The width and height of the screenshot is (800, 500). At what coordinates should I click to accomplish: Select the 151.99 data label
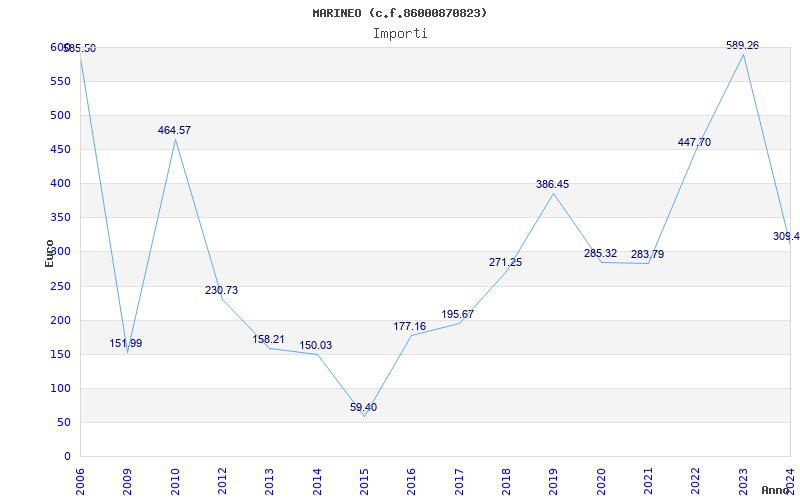point(126,343)
